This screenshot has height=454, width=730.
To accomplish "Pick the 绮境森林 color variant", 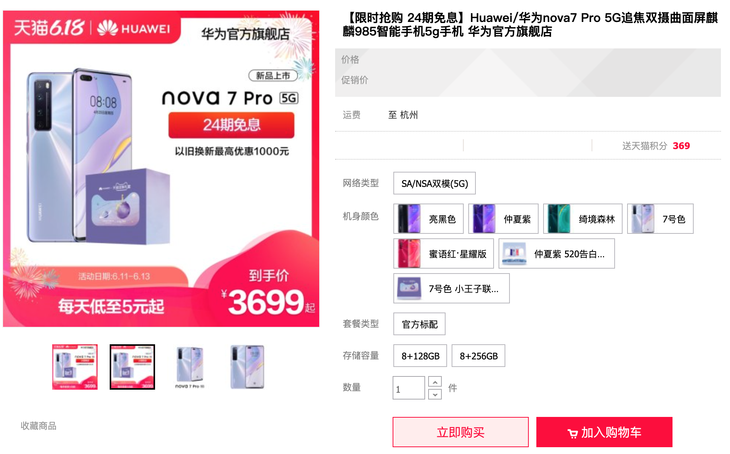I will 582,218.
